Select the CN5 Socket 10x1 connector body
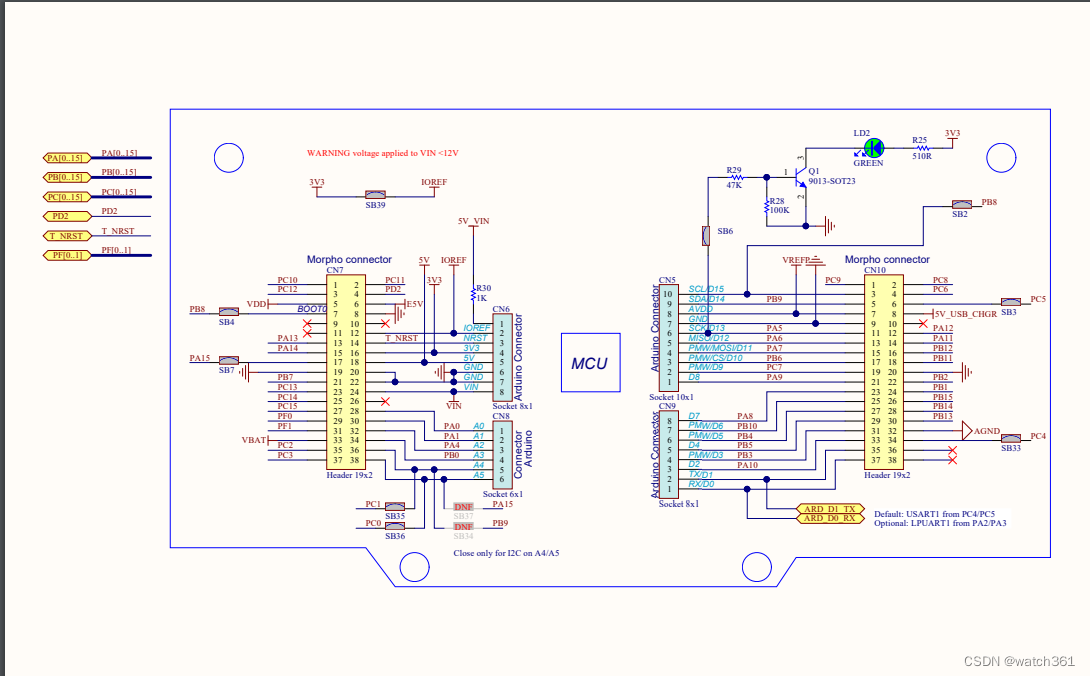This screenshot has width=1090, height=676. tap(669, 337)
